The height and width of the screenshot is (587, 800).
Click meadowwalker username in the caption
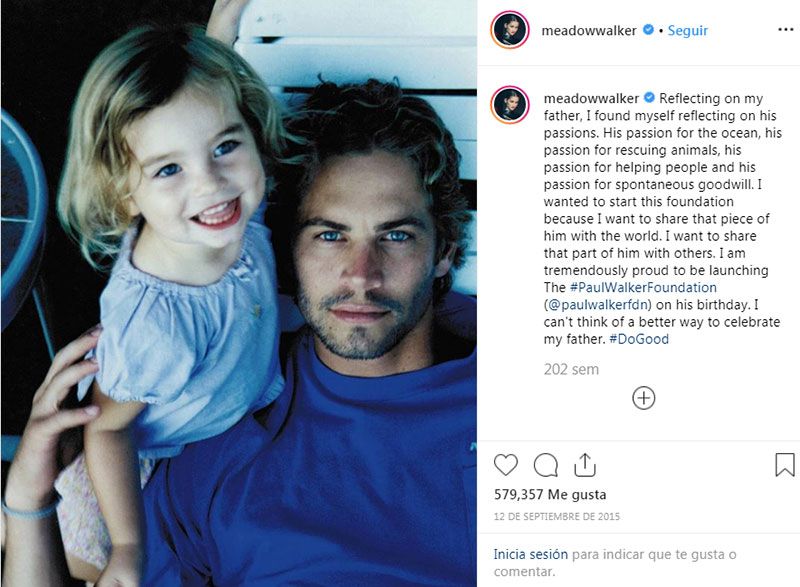pyautogui.click(x=591, y=98)
